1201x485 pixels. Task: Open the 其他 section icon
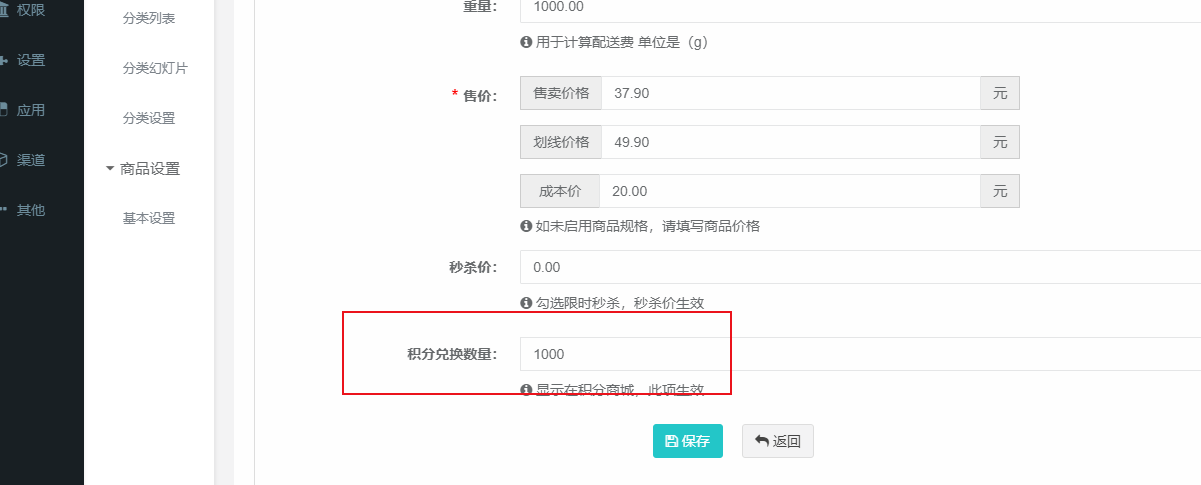coord(3,210)
